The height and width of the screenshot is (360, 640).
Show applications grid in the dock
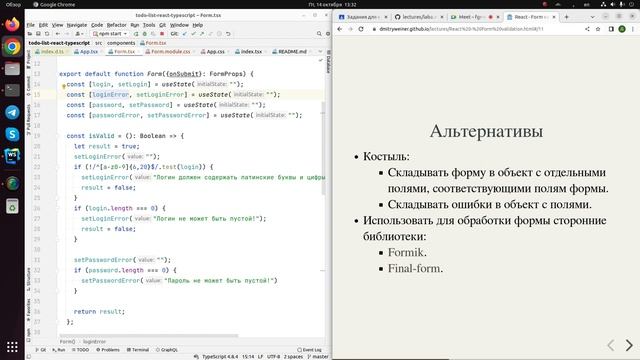(x=12, y=347)
